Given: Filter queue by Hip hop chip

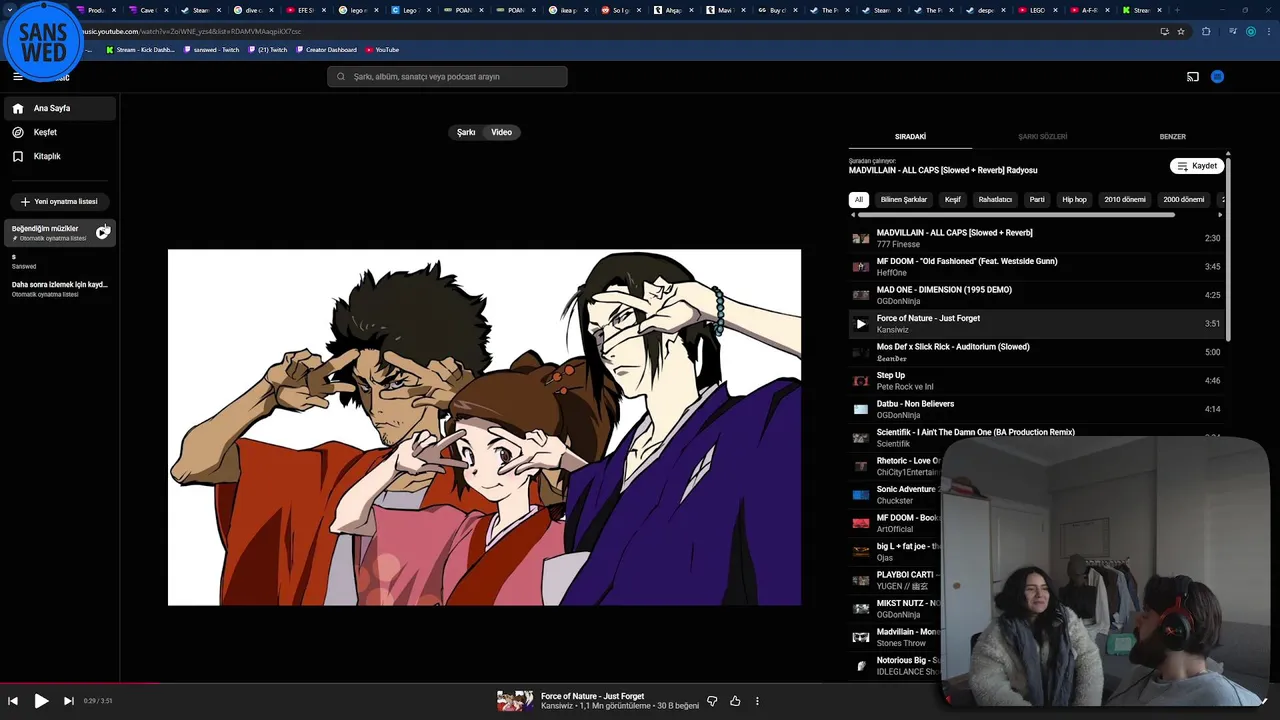Looking at the screenshot, I should tap(1074, 199).
